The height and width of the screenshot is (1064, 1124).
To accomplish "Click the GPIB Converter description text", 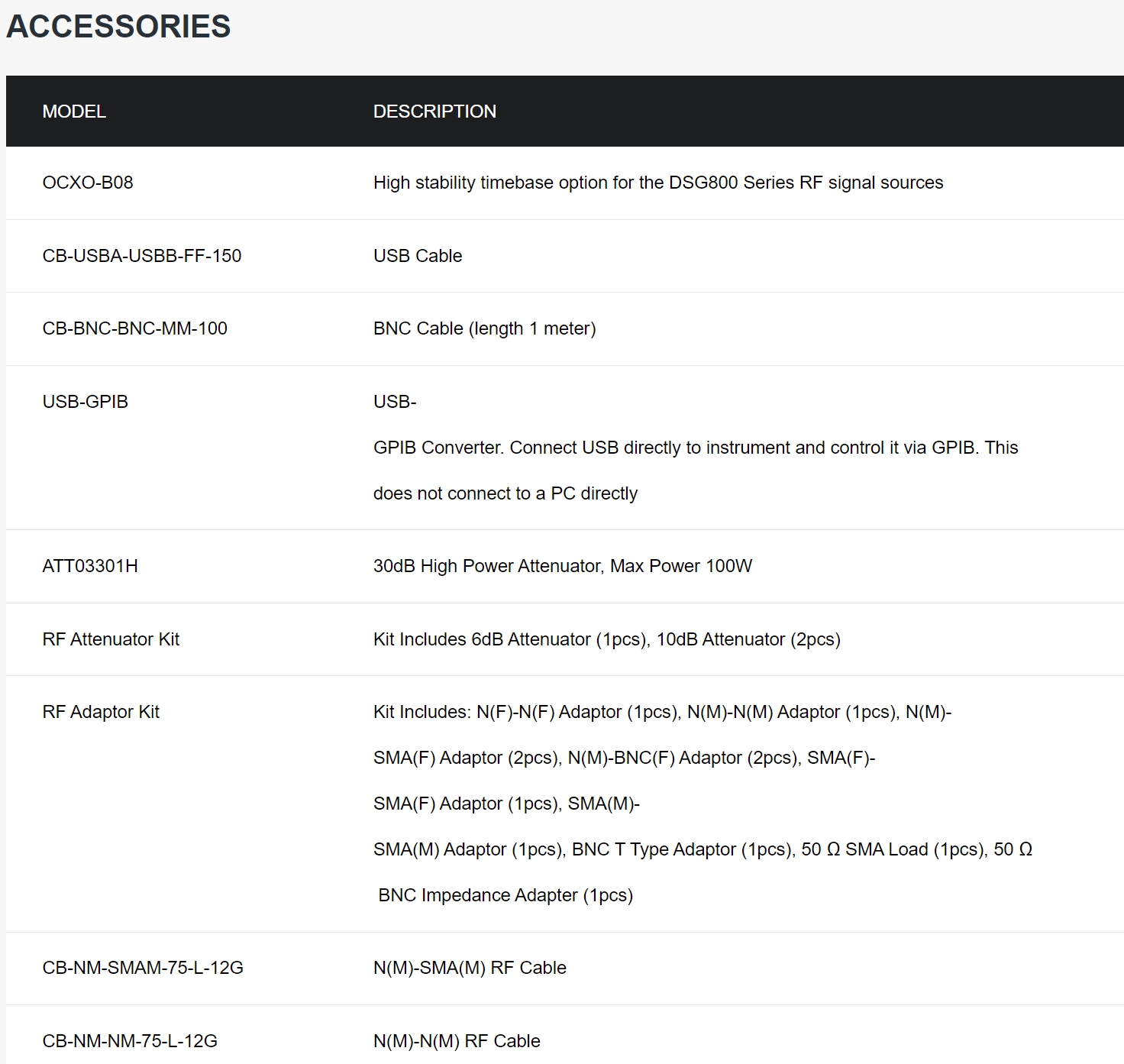I will (x=696, y=448).
